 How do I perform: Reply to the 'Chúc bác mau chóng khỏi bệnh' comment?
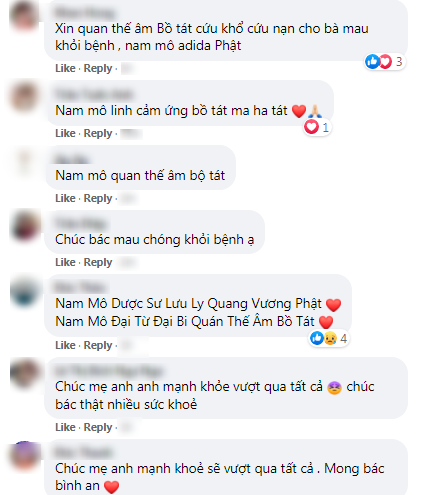(98, 262)
